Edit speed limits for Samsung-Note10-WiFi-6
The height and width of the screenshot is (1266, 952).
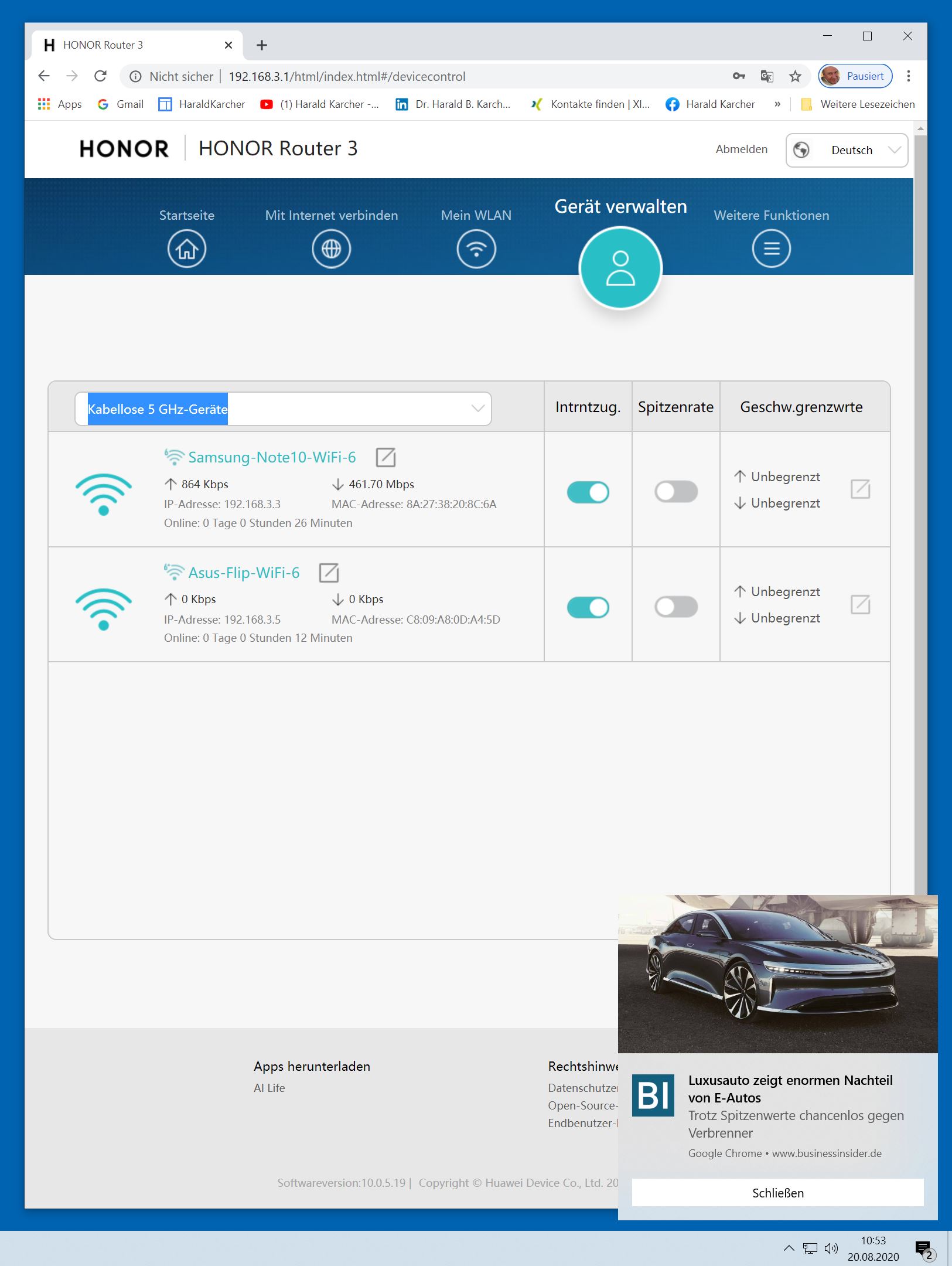tap(860, 489)
